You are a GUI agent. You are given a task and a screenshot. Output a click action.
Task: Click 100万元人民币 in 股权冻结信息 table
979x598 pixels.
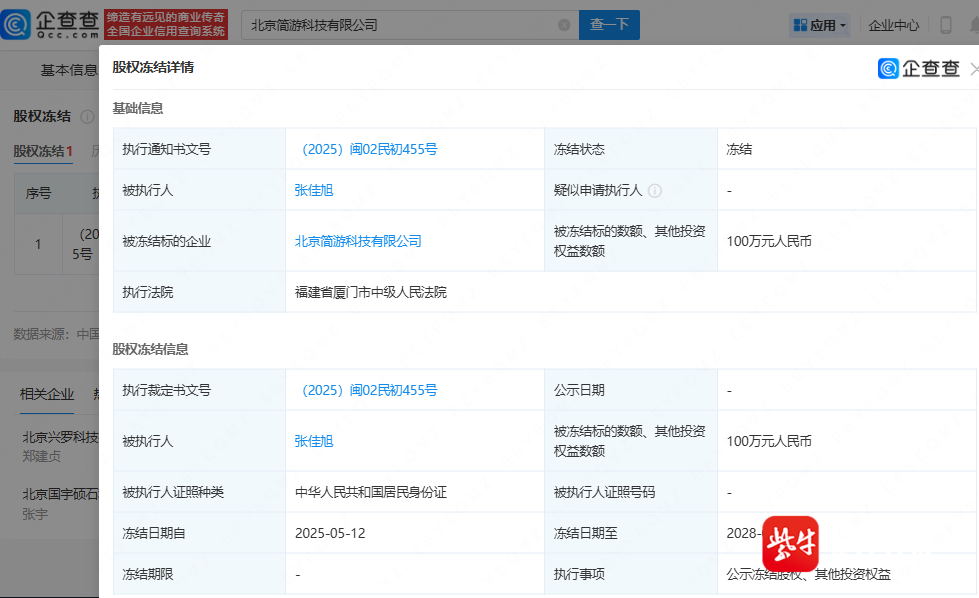coord(769,441)
